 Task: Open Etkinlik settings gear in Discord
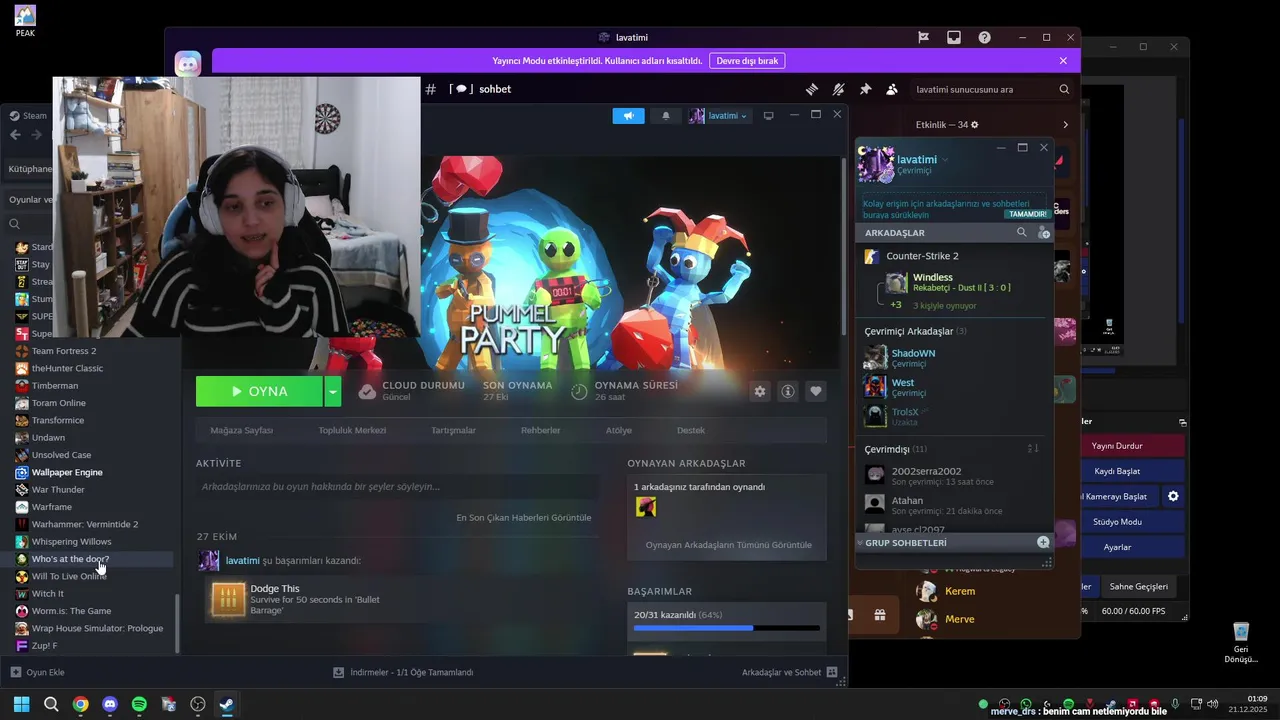(x=975, y=125)
